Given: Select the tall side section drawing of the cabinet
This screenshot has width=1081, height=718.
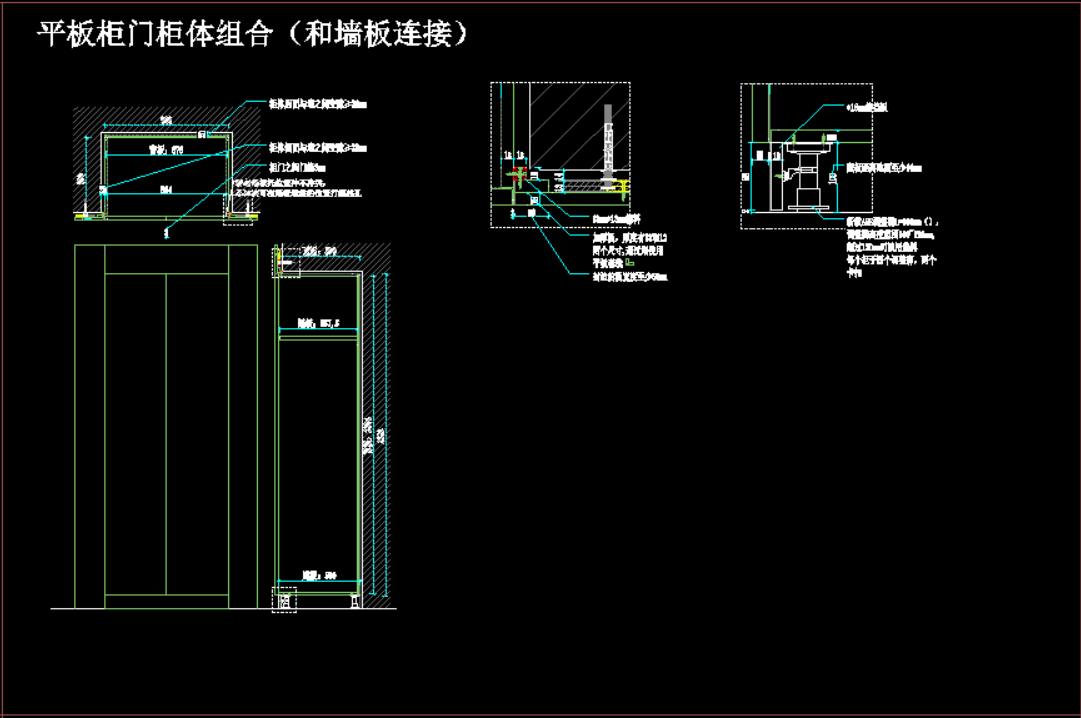Looking at the screenshot, I should coord(332,427).
